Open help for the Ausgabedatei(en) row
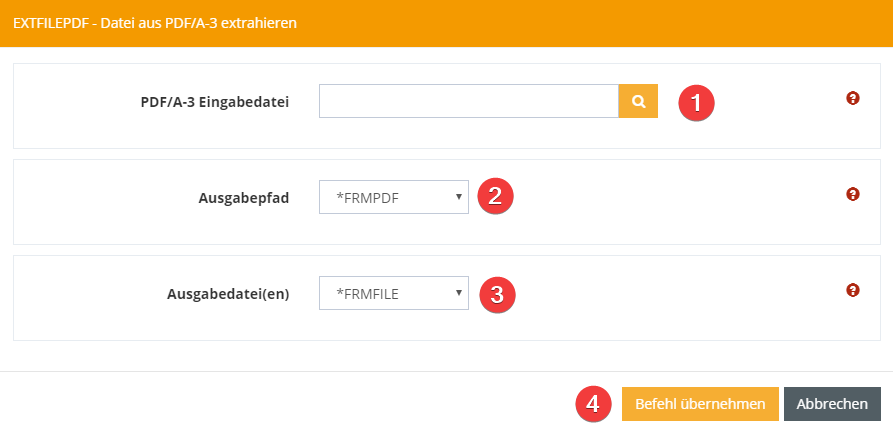This screenshot has height=433, width=893. coord(853,290)
